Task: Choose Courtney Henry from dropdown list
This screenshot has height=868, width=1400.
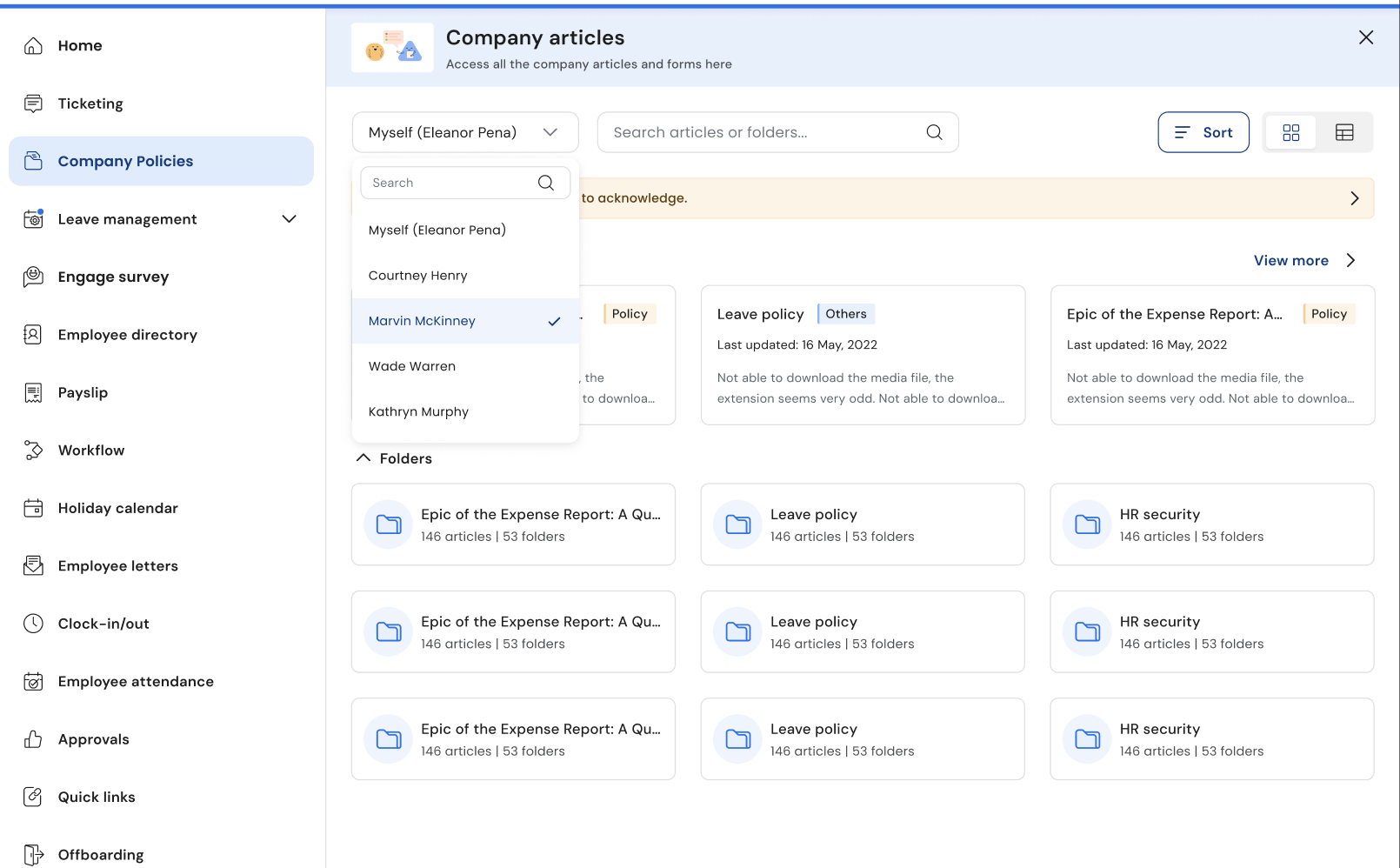Action: coord(418,276)
